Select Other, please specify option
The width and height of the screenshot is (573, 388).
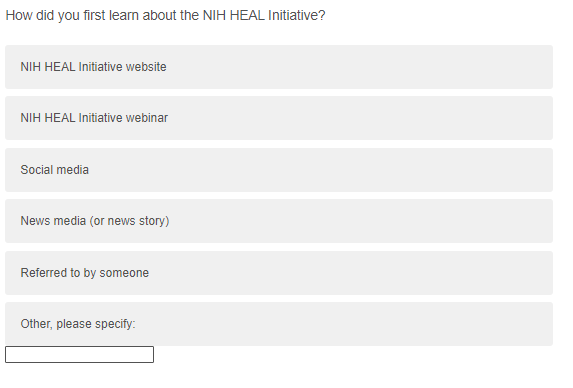[279, 324]
